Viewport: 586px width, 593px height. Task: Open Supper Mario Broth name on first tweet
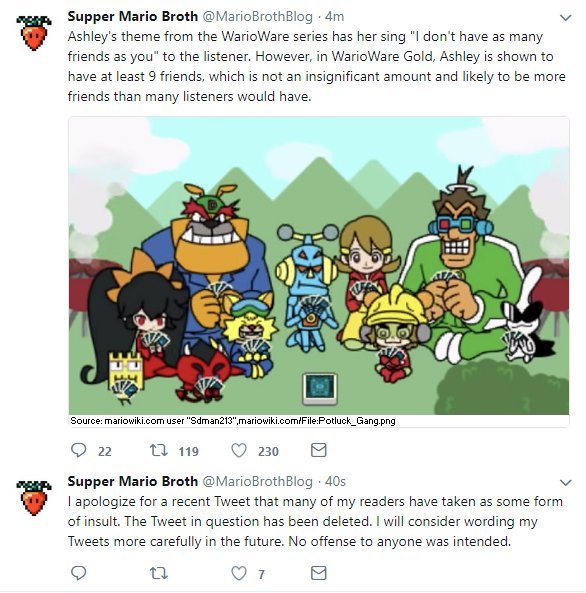pyautogui.click(x=133, y=17)
